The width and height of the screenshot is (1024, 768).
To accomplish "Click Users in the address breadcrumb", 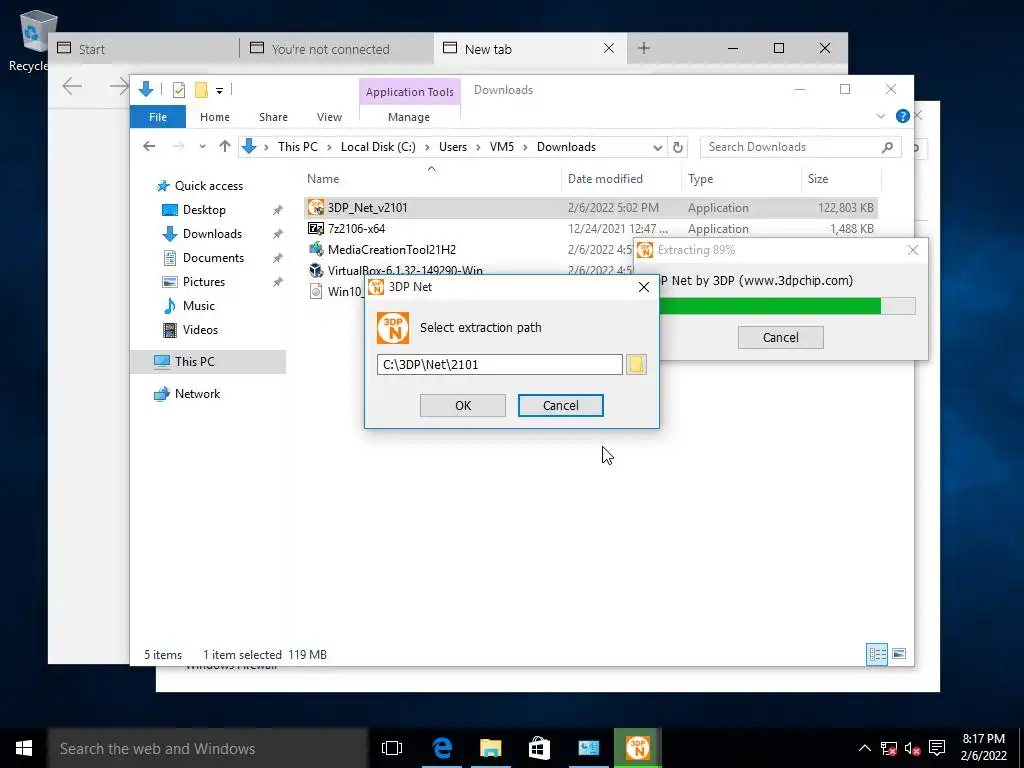I will click(453, 147).
